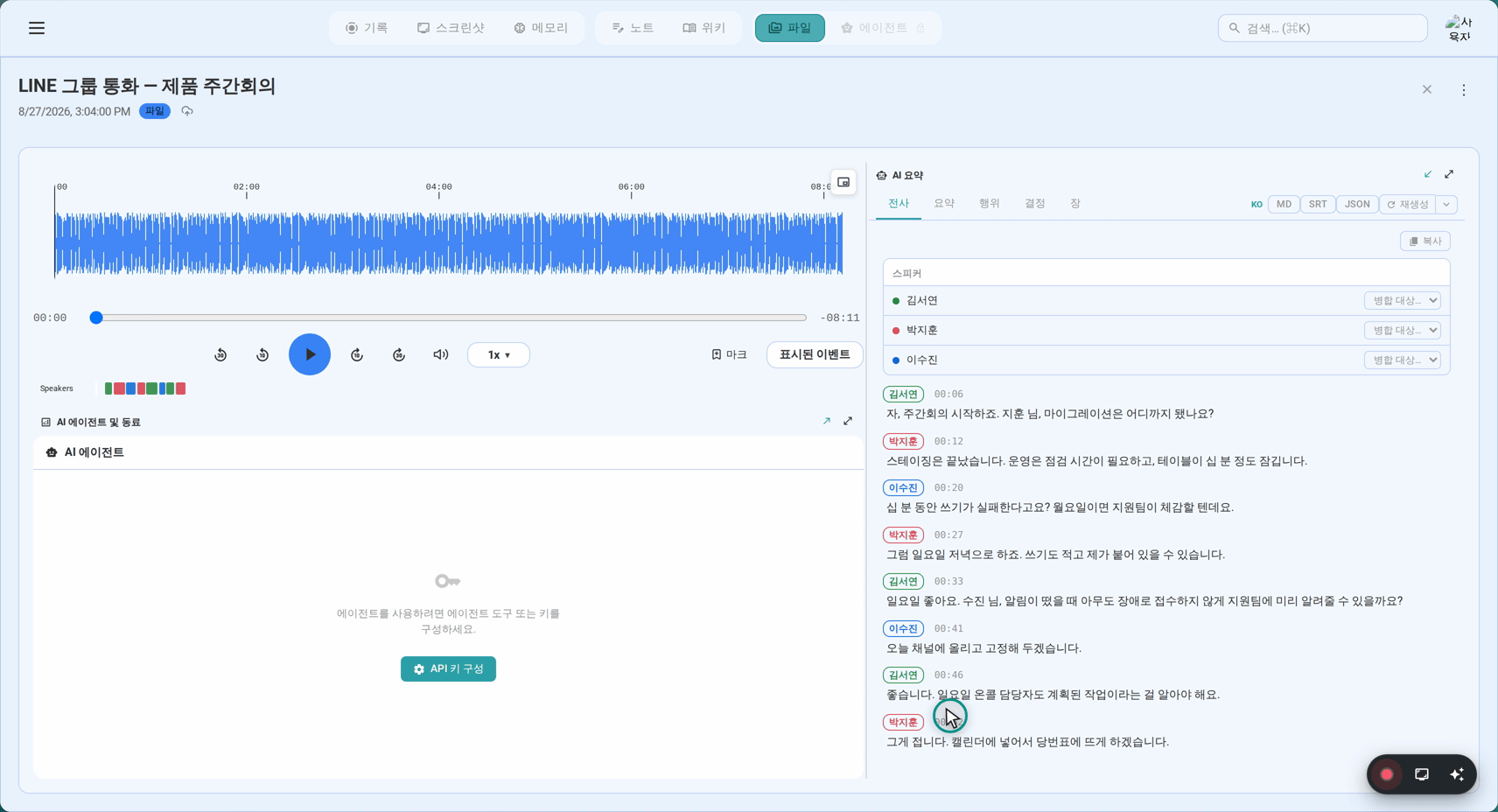Skip forward 30 seconds
Image resolution: width=1498 pixels, height=812 pixels.
399,354
